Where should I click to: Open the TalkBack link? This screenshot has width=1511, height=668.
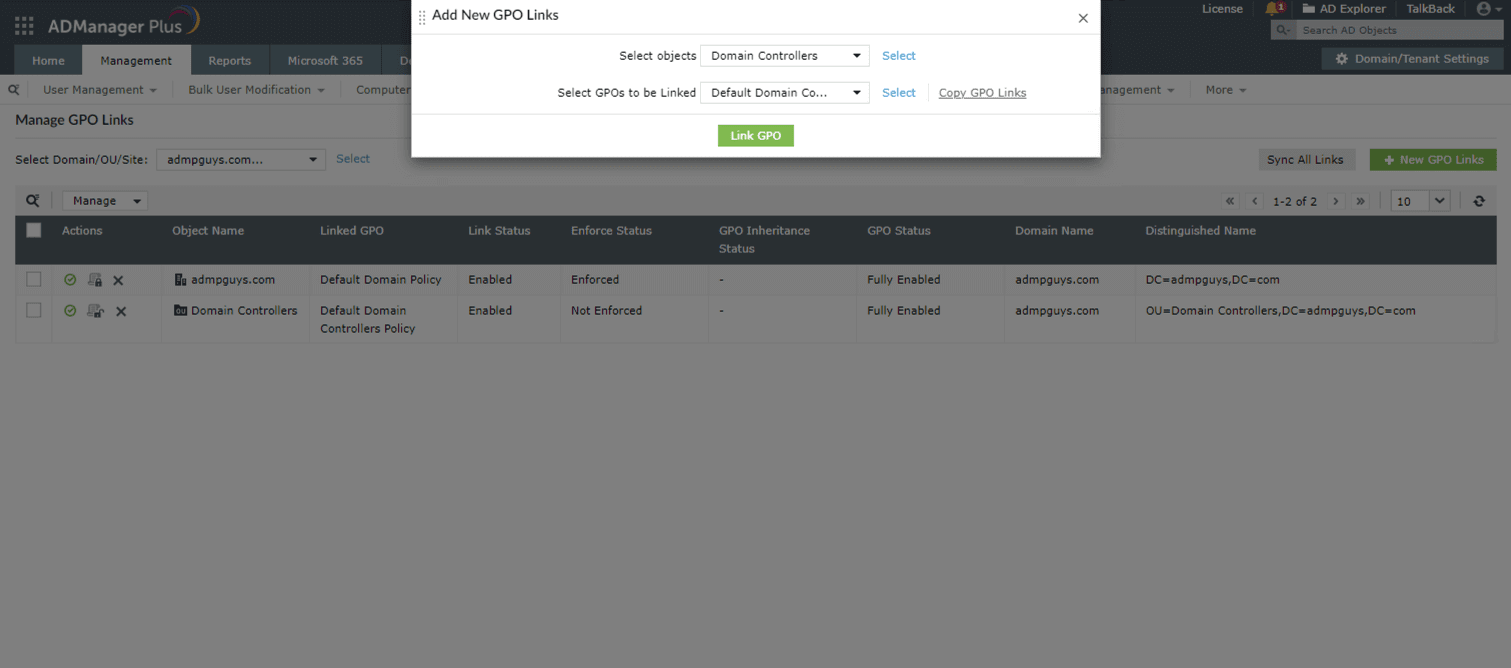1430,9
